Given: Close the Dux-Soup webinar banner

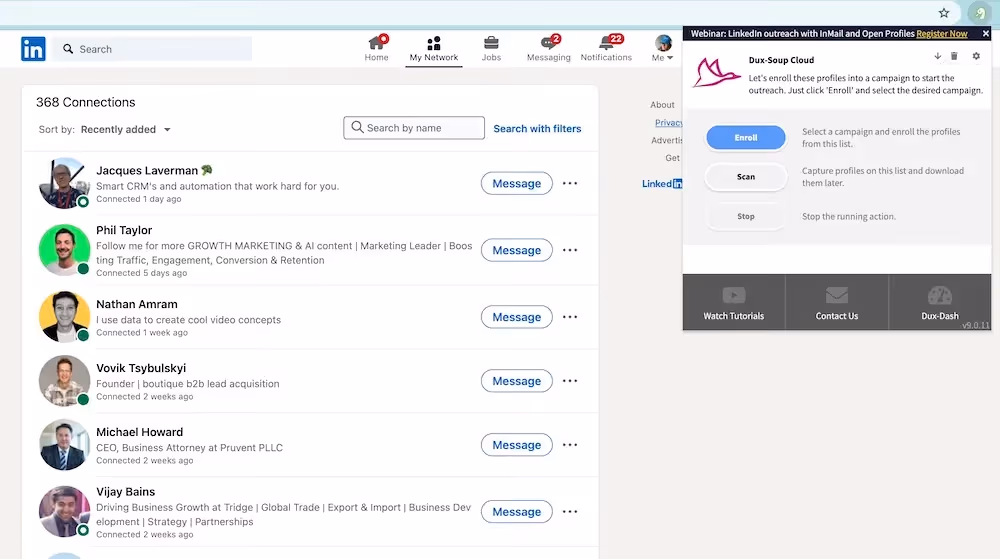Looking at the screenshot, I should [x=985, y=34].
